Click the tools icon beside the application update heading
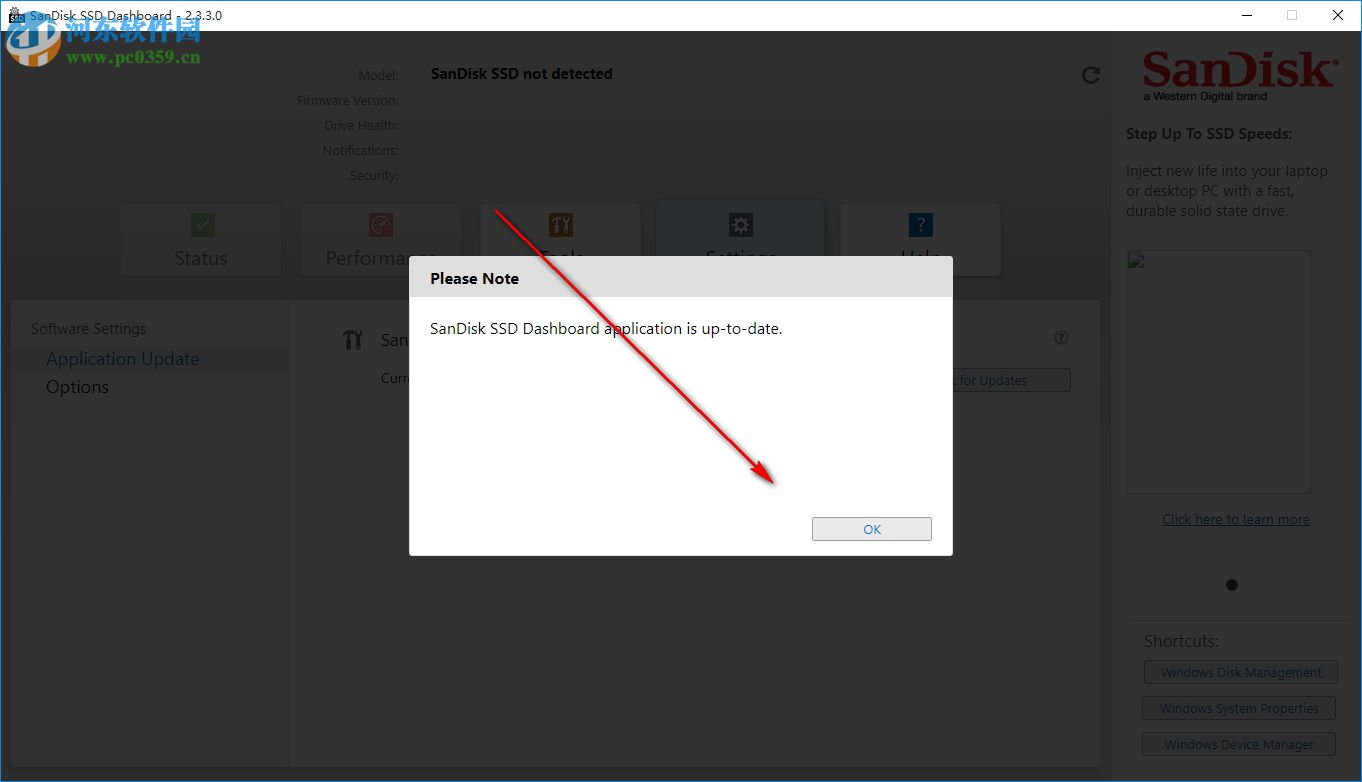Viewport: 1362px width, 782px height. [352, 340]
